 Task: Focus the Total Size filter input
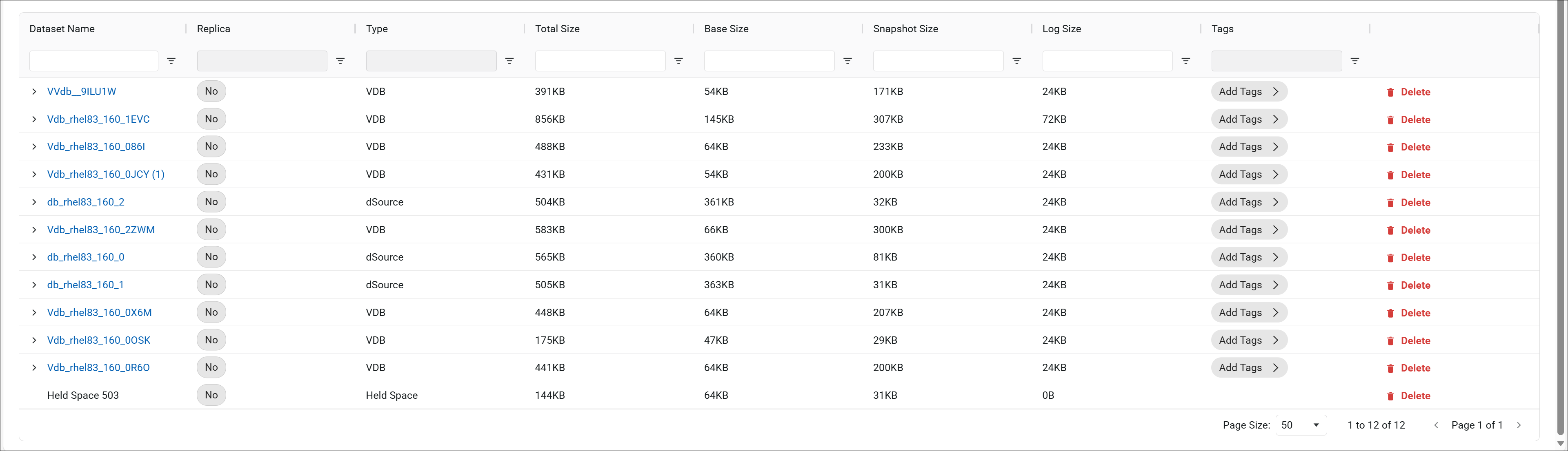click(x=600, y=61)
